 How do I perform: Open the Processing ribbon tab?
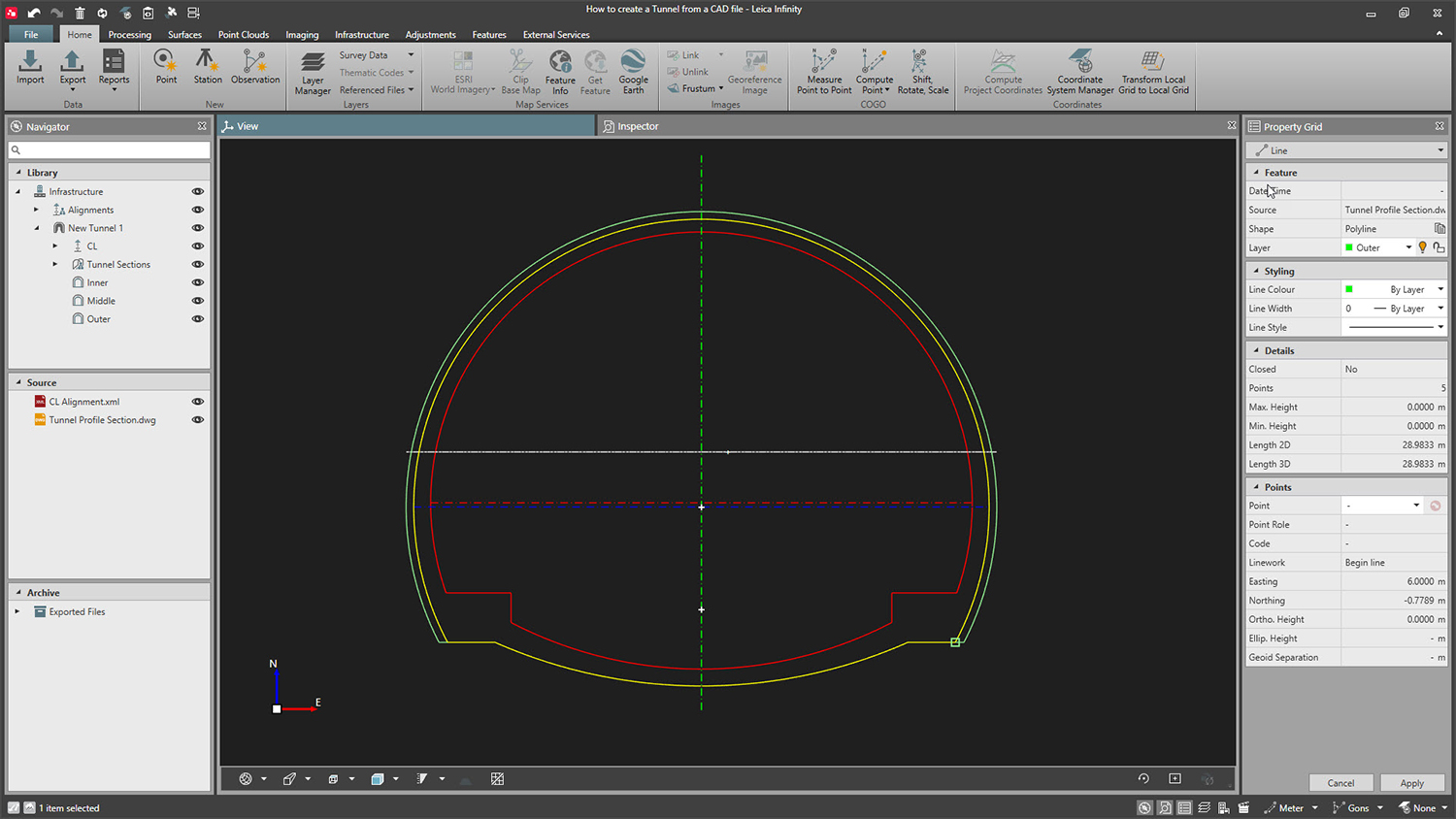[x=129, y=34]
